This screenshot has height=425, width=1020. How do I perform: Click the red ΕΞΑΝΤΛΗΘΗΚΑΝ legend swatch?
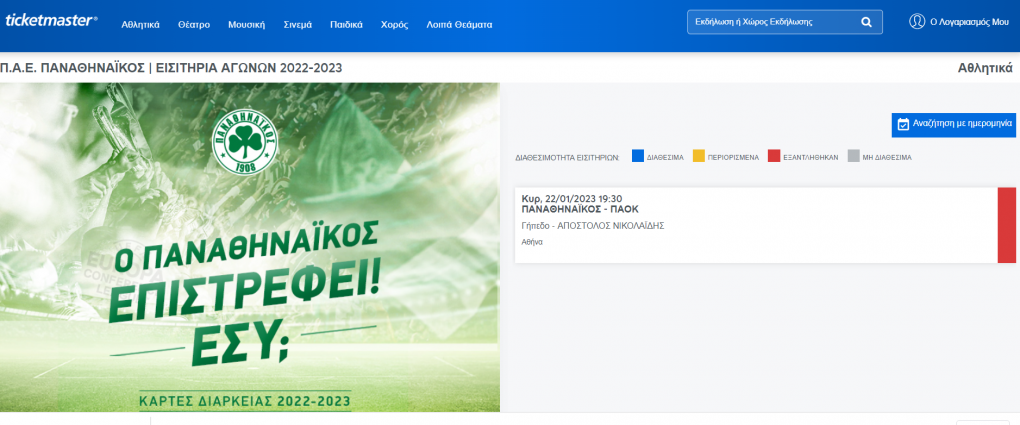[x=773, y=156]
